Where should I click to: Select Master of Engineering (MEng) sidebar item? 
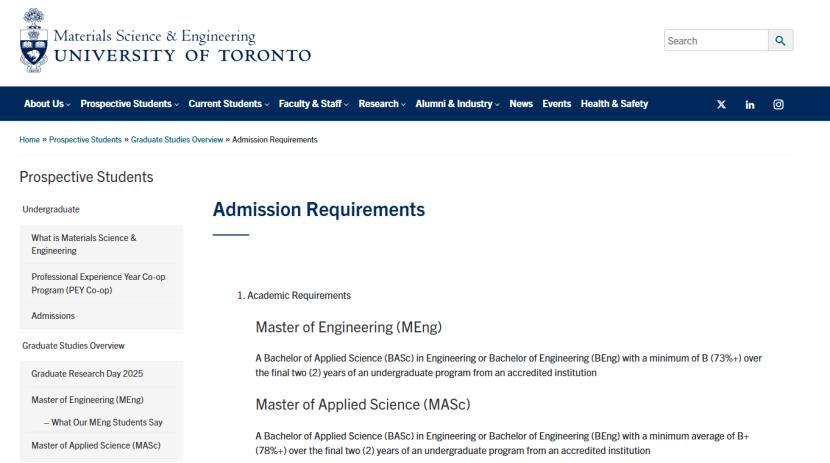pyautogui.click(x=88, y=400)
